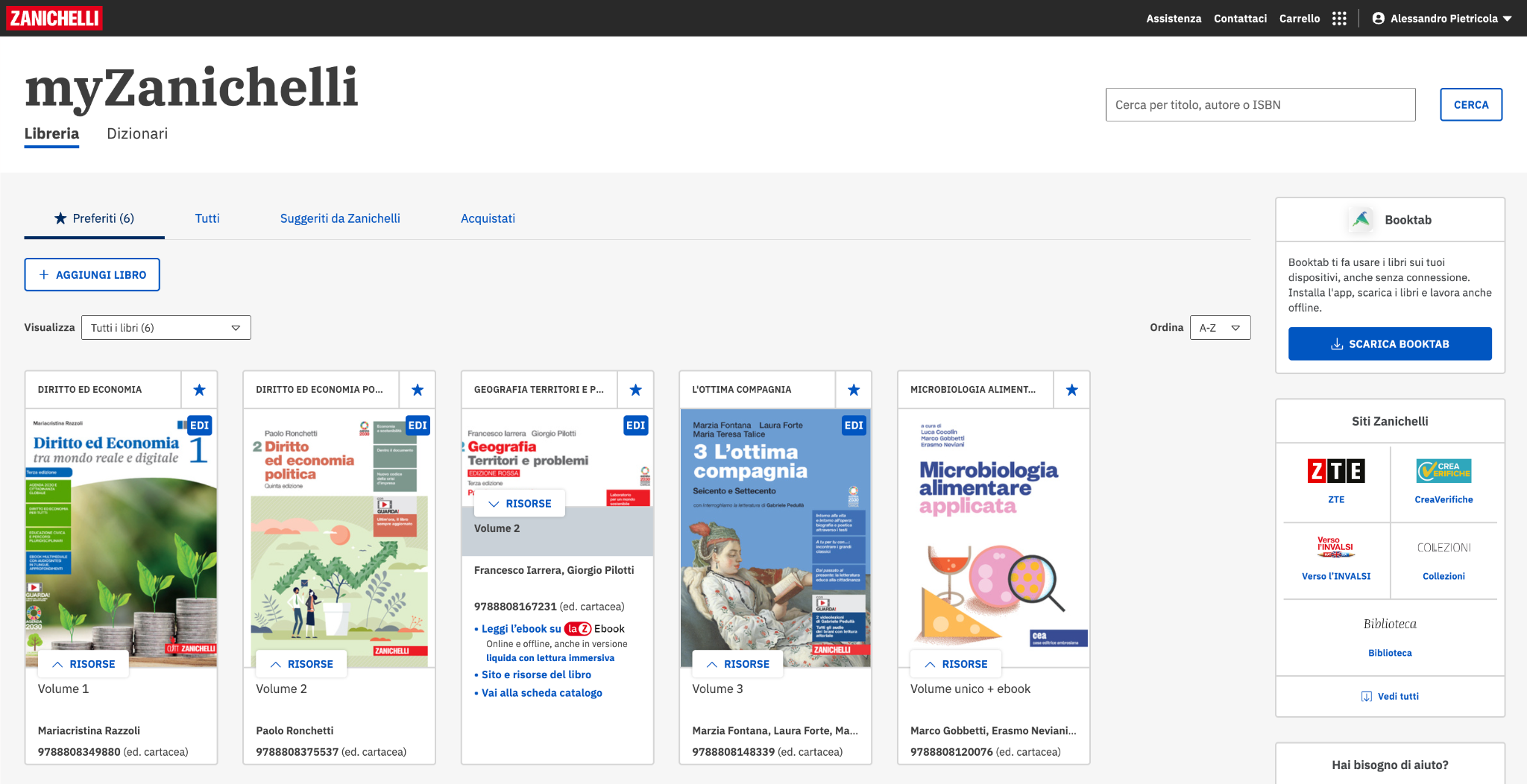Open 'Vai alla scheda catalogo' link

(541, 692)
